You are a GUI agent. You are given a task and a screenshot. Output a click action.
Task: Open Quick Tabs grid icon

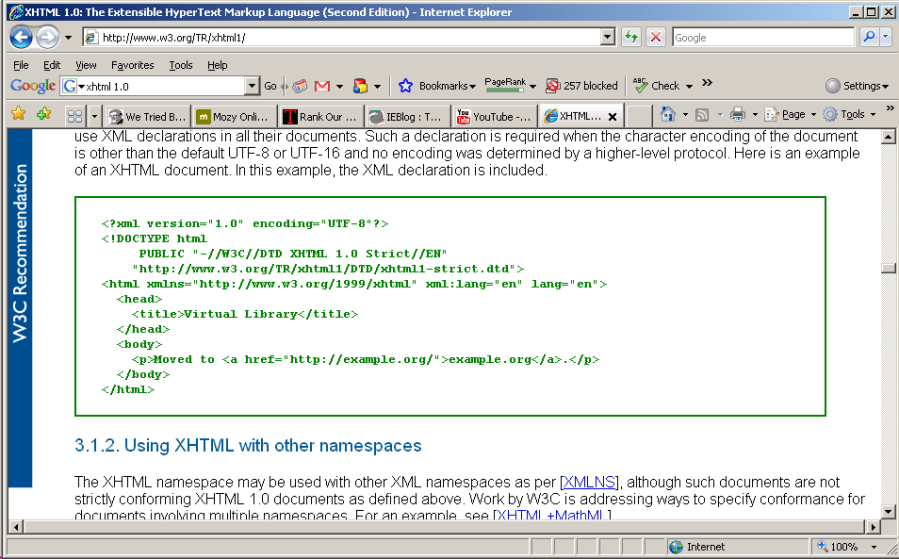(74, 116)
